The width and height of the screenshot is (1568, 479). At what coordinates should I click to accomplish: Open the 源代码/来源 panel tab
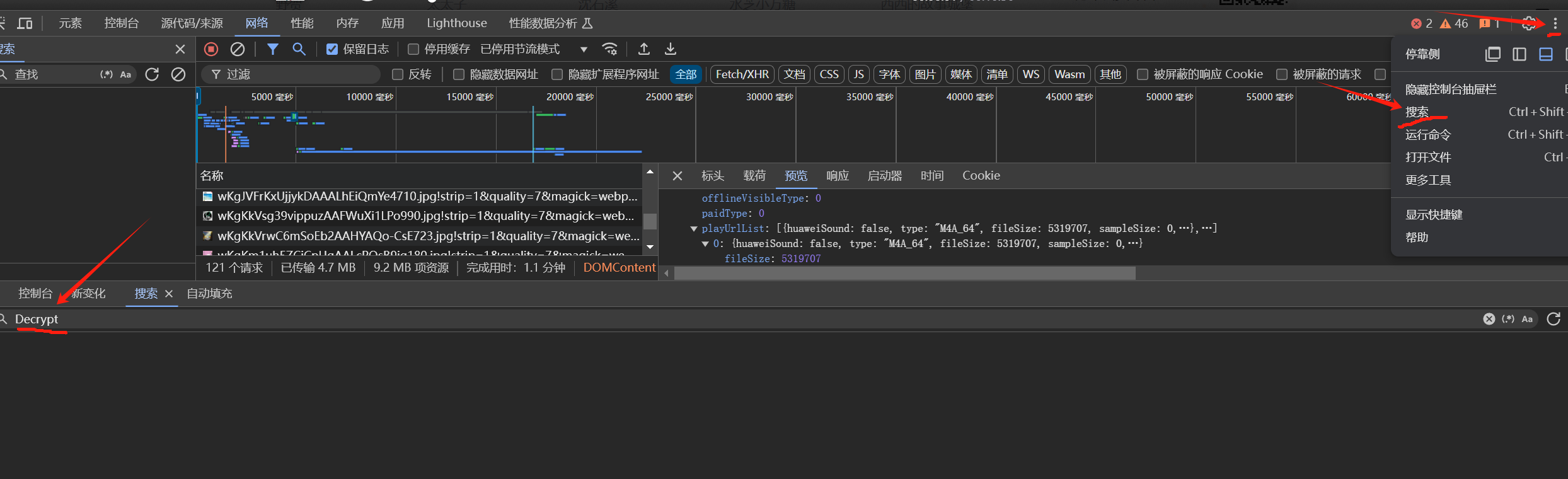click(192, 23)
